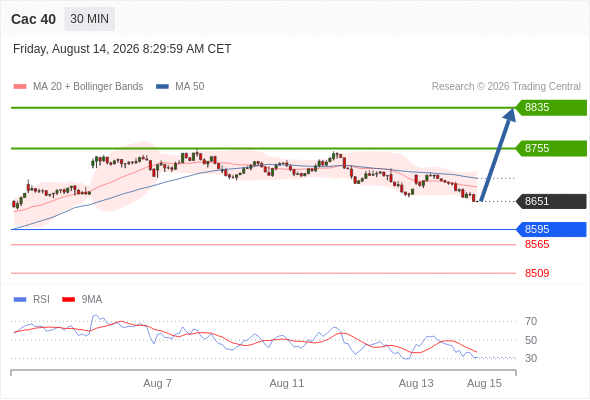Click the blue 8595 pivot price tag

tap(551, 229)
